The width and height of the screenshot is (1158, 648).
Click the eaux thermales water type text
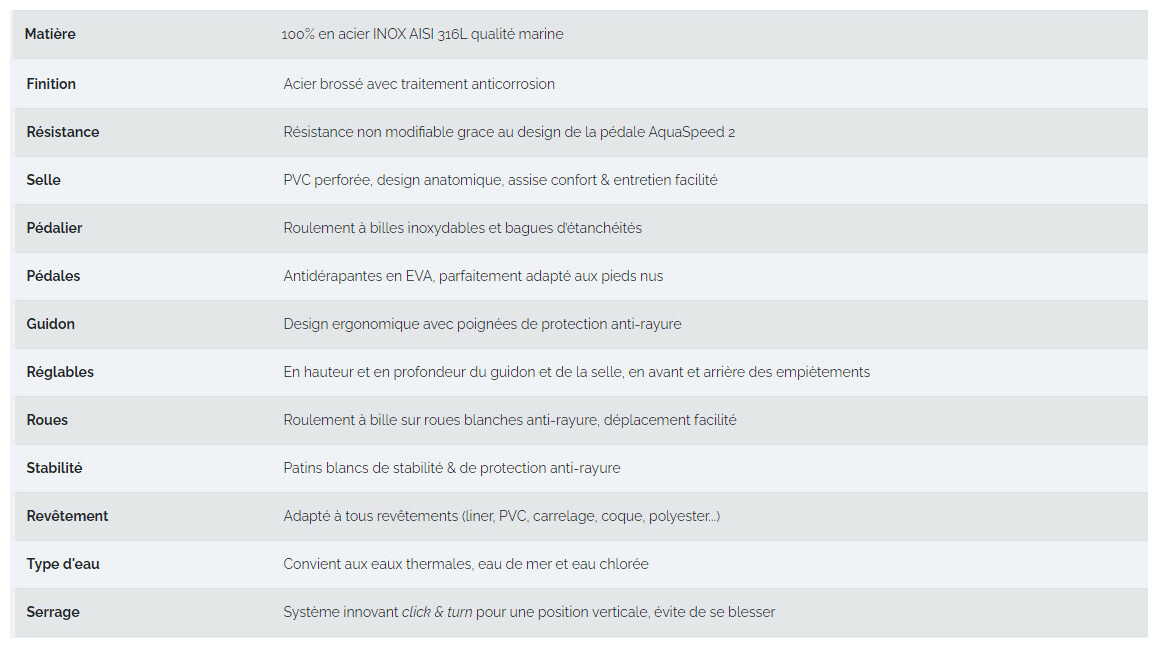click(466, 564)
